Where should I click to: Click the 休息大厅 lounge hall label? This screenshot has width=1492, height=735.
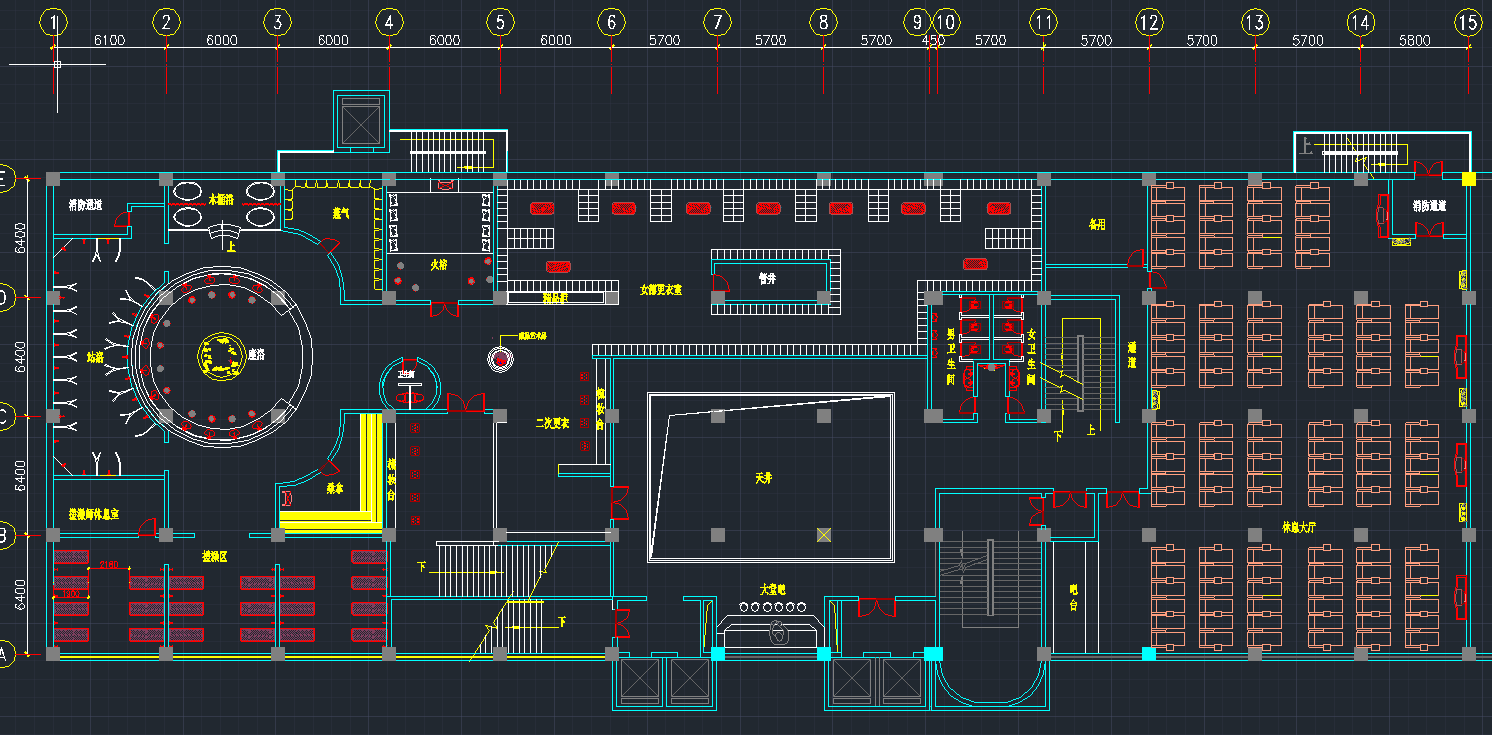(1298, 525)
